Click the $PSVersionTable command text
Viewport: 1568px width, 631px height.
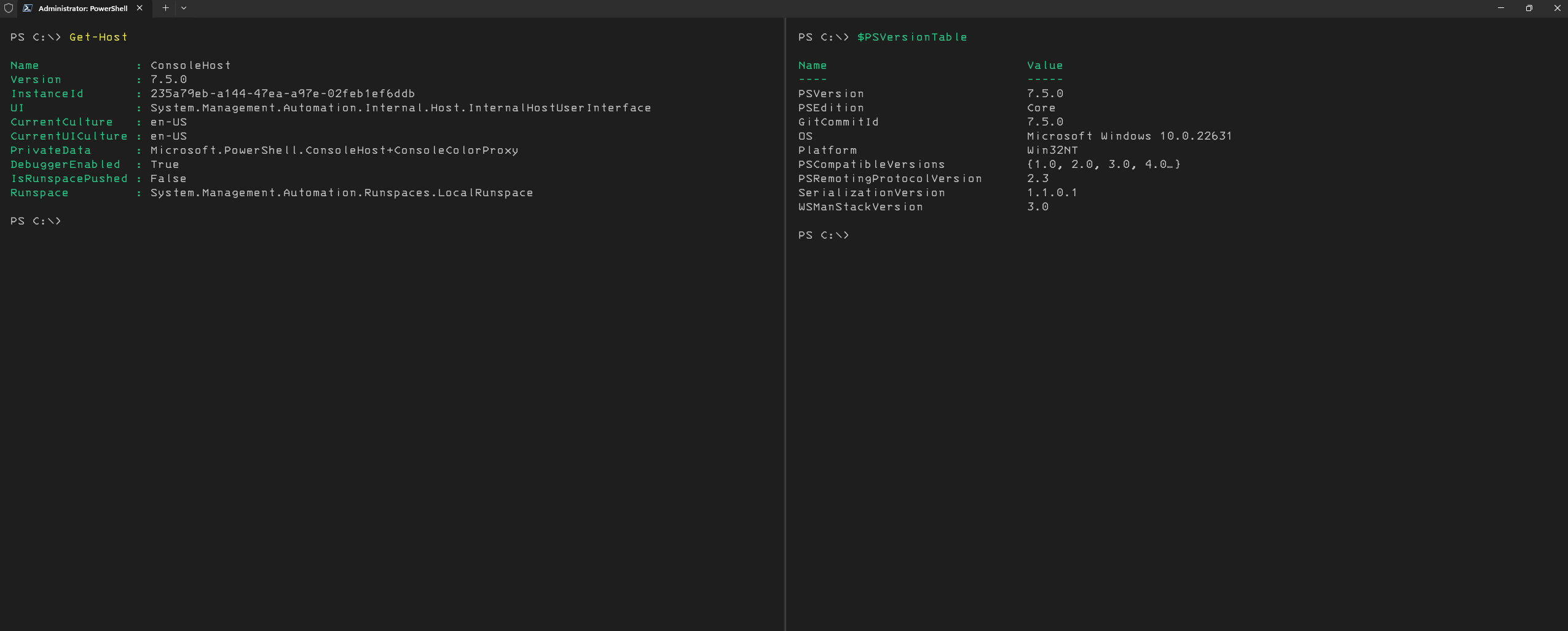912,37
